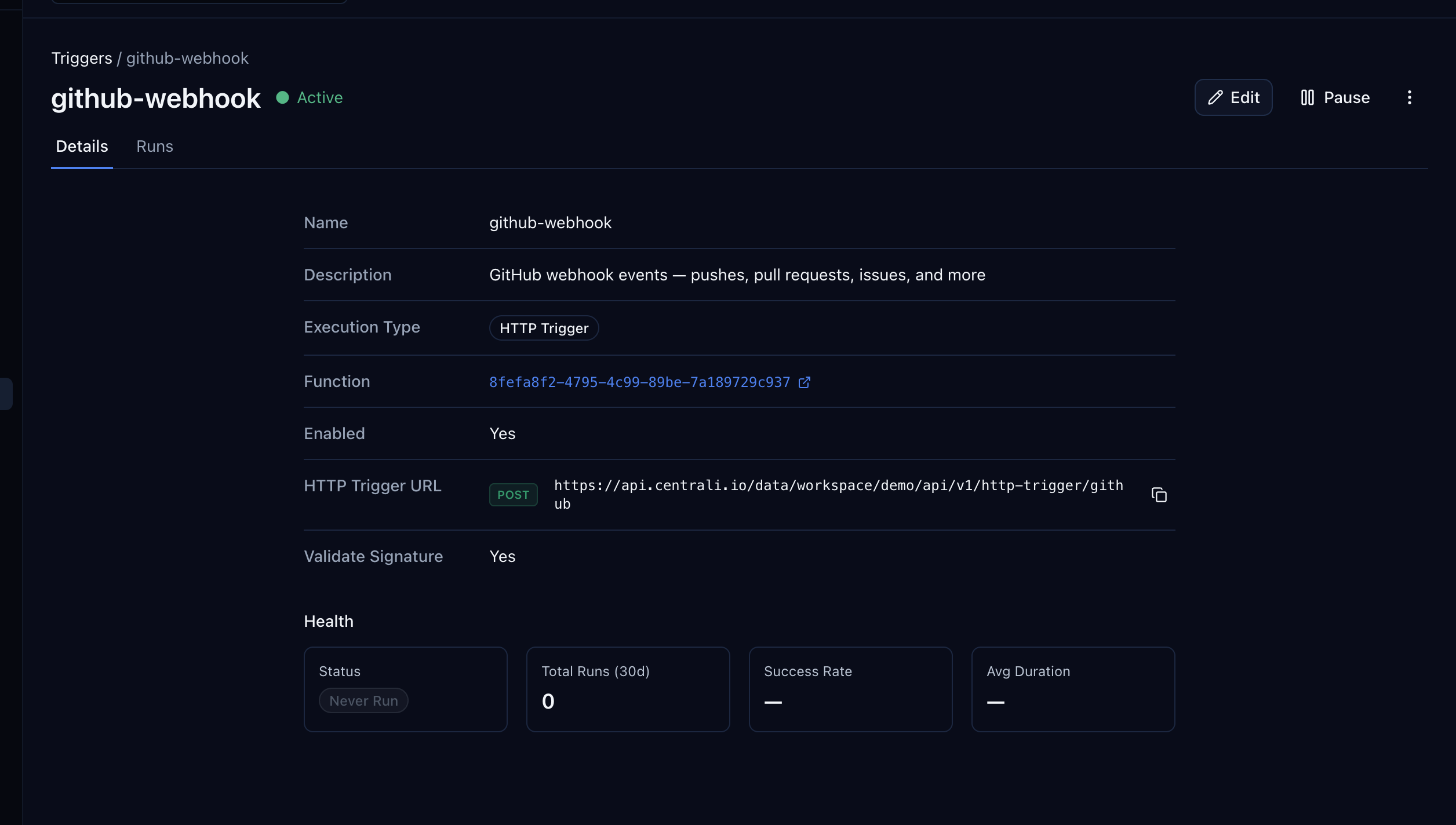1456x825 pixels.
Task: Select the HTTP Trigger URL text
Action: coord(838,494)
